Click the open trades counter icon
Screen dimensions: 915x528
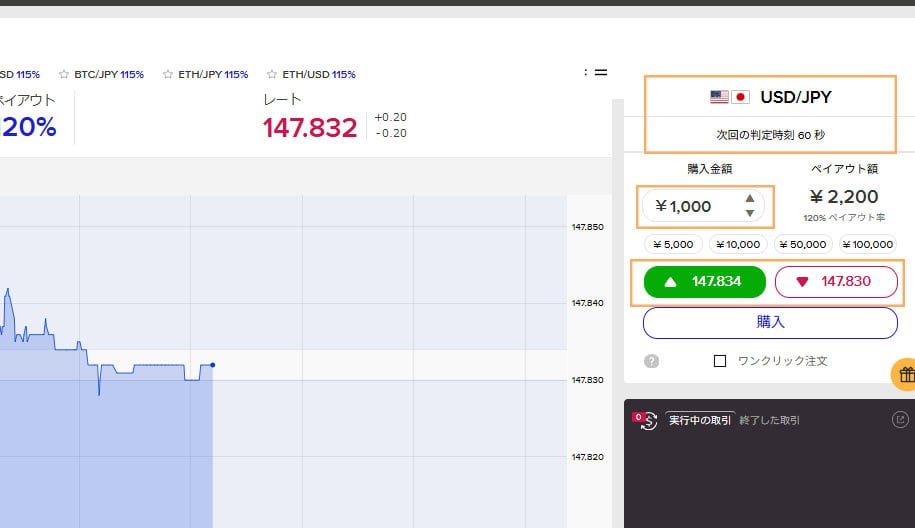[x=645, y=420]
